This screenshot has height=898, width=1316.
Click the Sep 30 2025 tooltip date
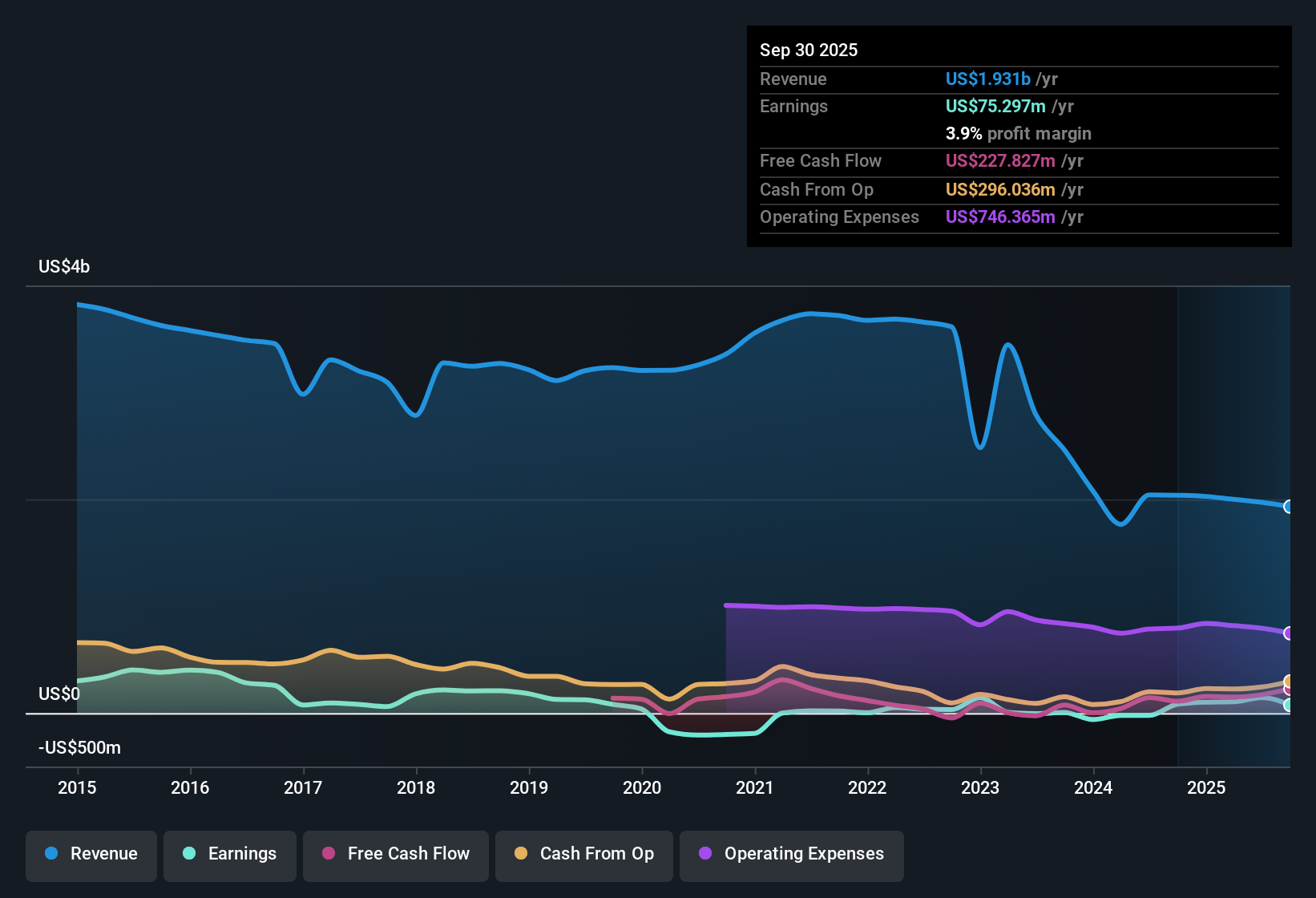coord(809,50)
